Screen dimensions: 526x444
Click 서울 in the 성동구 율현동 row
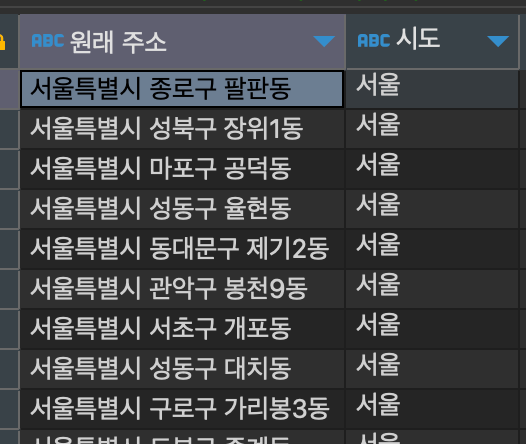click(x=378, y=205)
